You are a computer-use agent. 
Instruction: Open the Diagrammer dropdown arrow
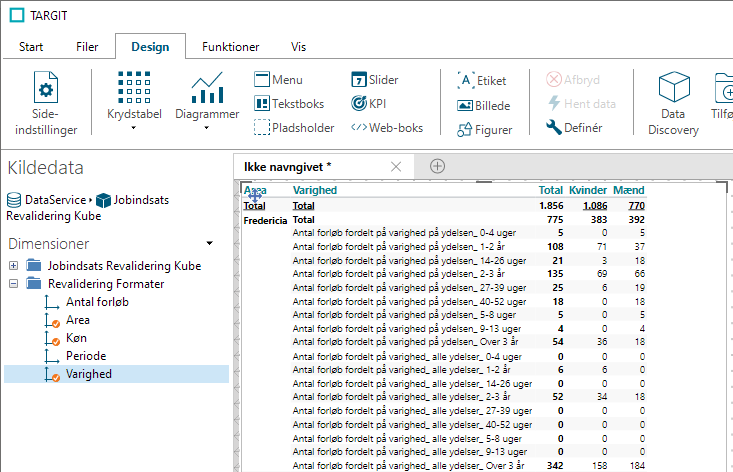pos(207,128)
